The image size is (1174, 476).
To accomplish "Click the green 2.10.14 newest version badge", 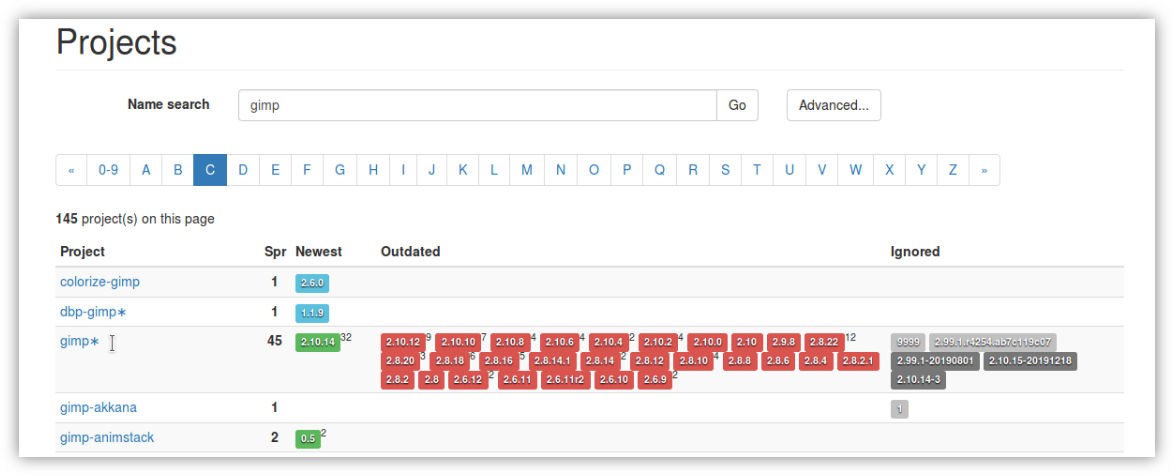I will coord(317,342).
